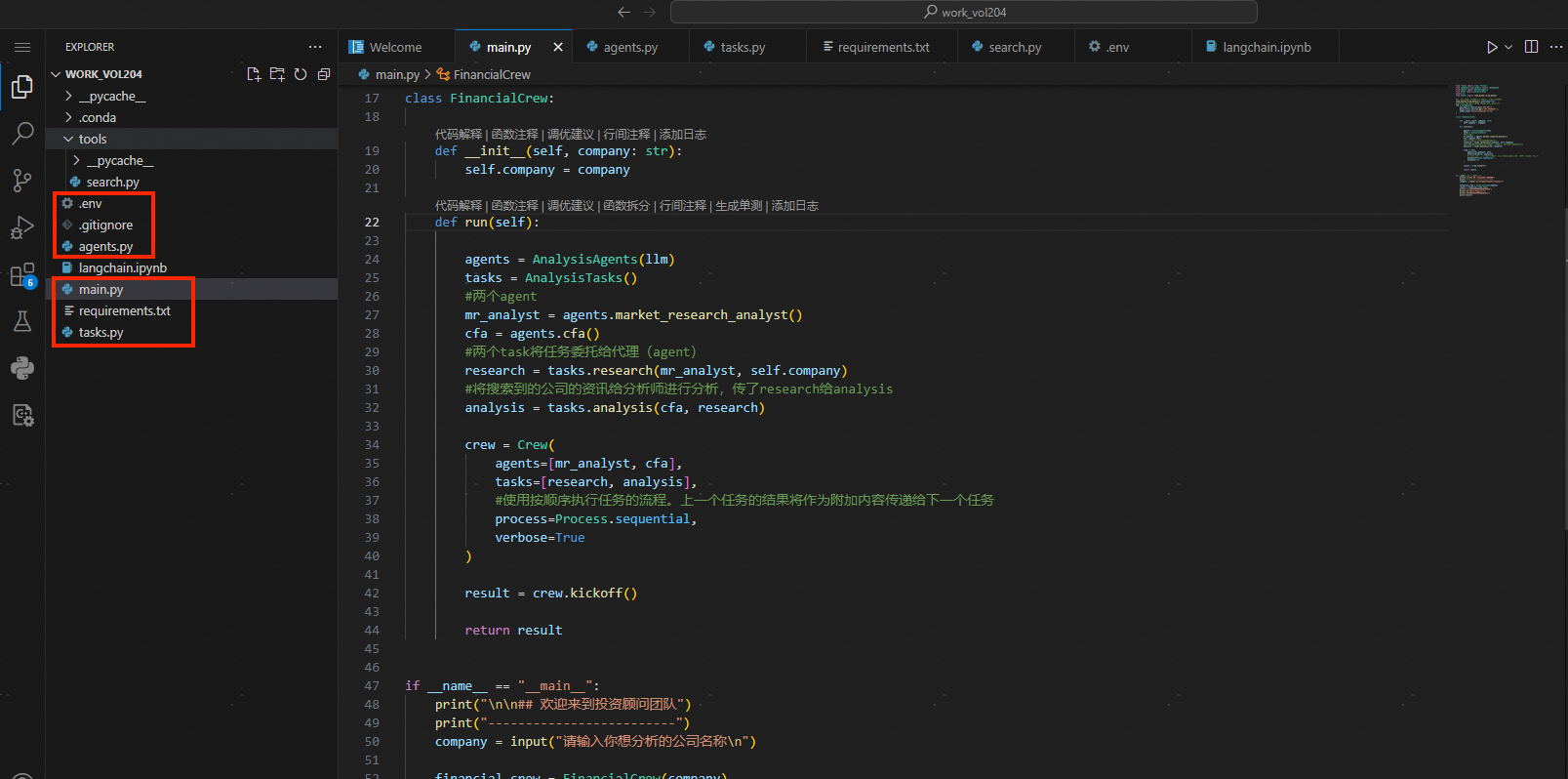Screen dimensions: 1568x779
Task: Click the code minimap overview
Action: pos(1496,142)
